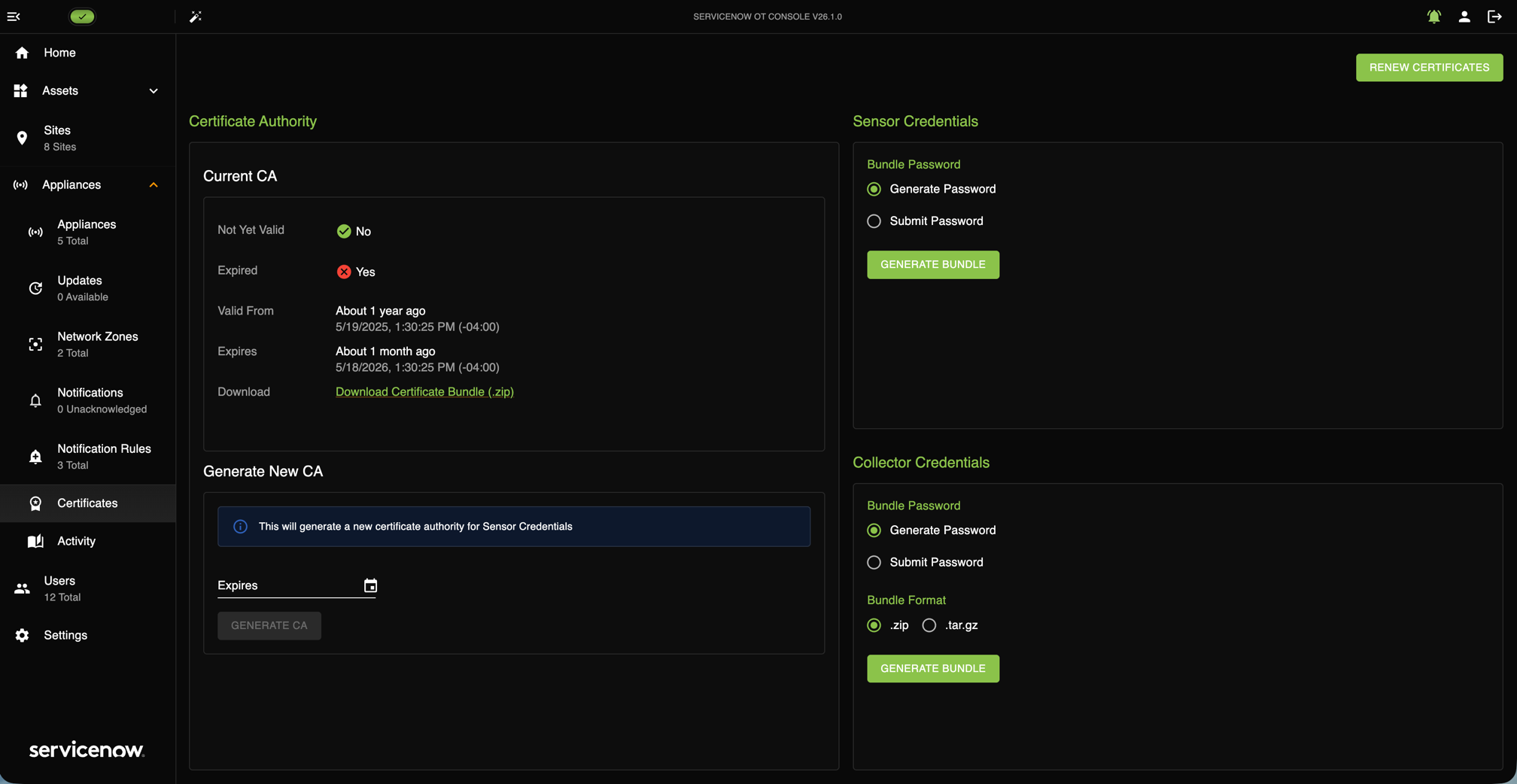Click the Users people icon
Screen dimensions: 1517x784
(22, 589)
